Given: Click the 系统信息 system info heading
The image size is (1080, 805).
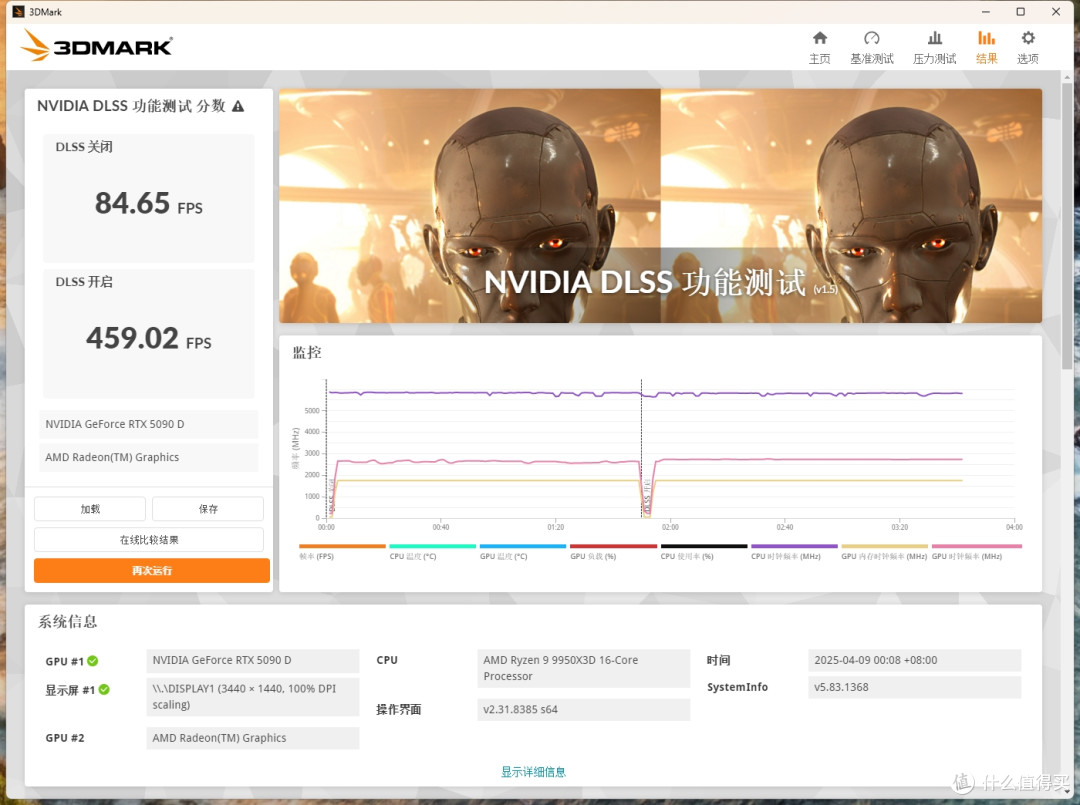Looking at the screenshot, I should [68, 622].
